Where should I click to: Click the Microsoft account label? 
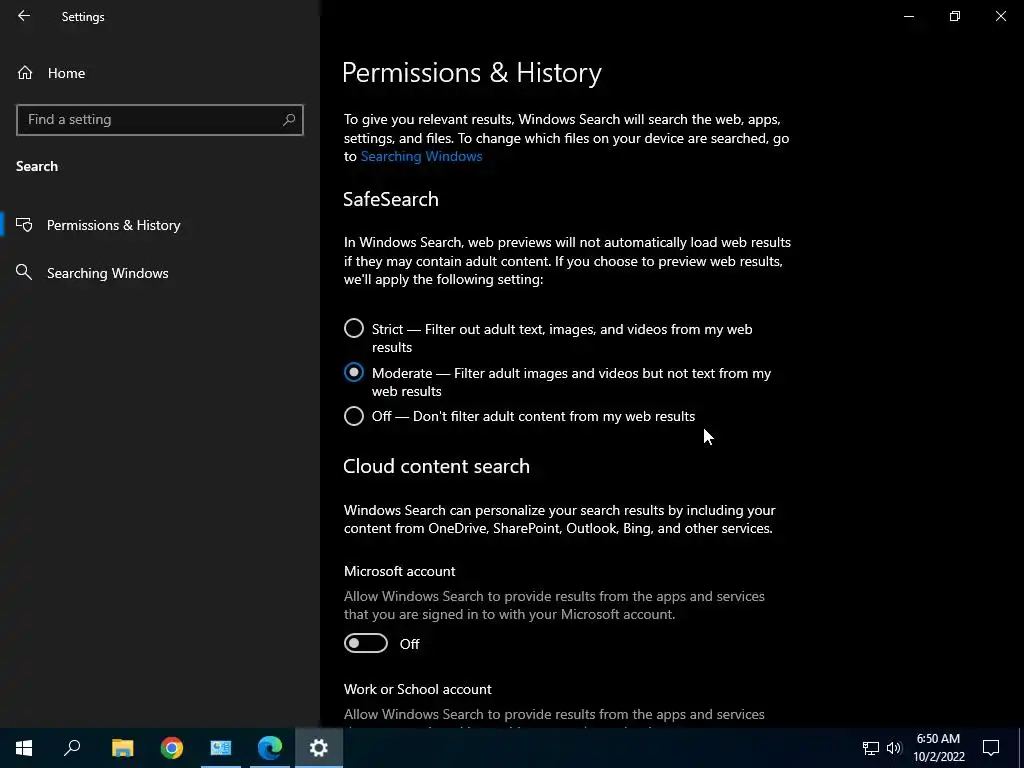tap(400, 571)
